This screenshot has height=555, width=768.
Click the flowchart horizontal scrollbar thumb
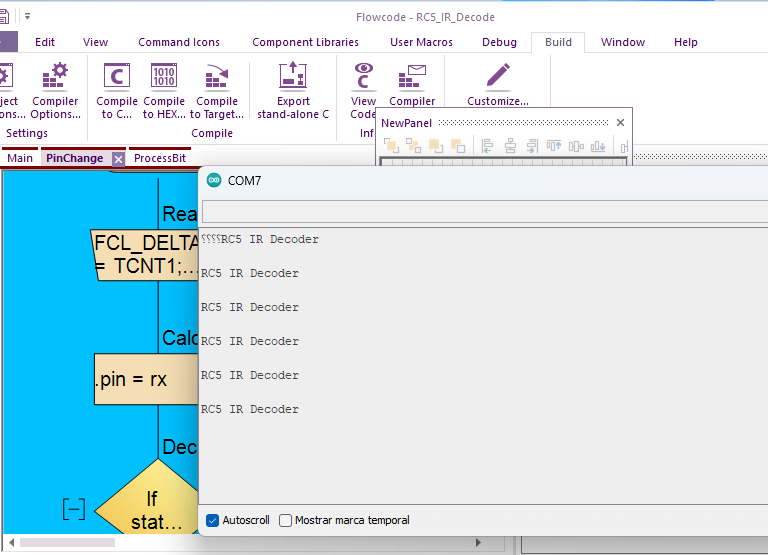(x=67, y=542)
